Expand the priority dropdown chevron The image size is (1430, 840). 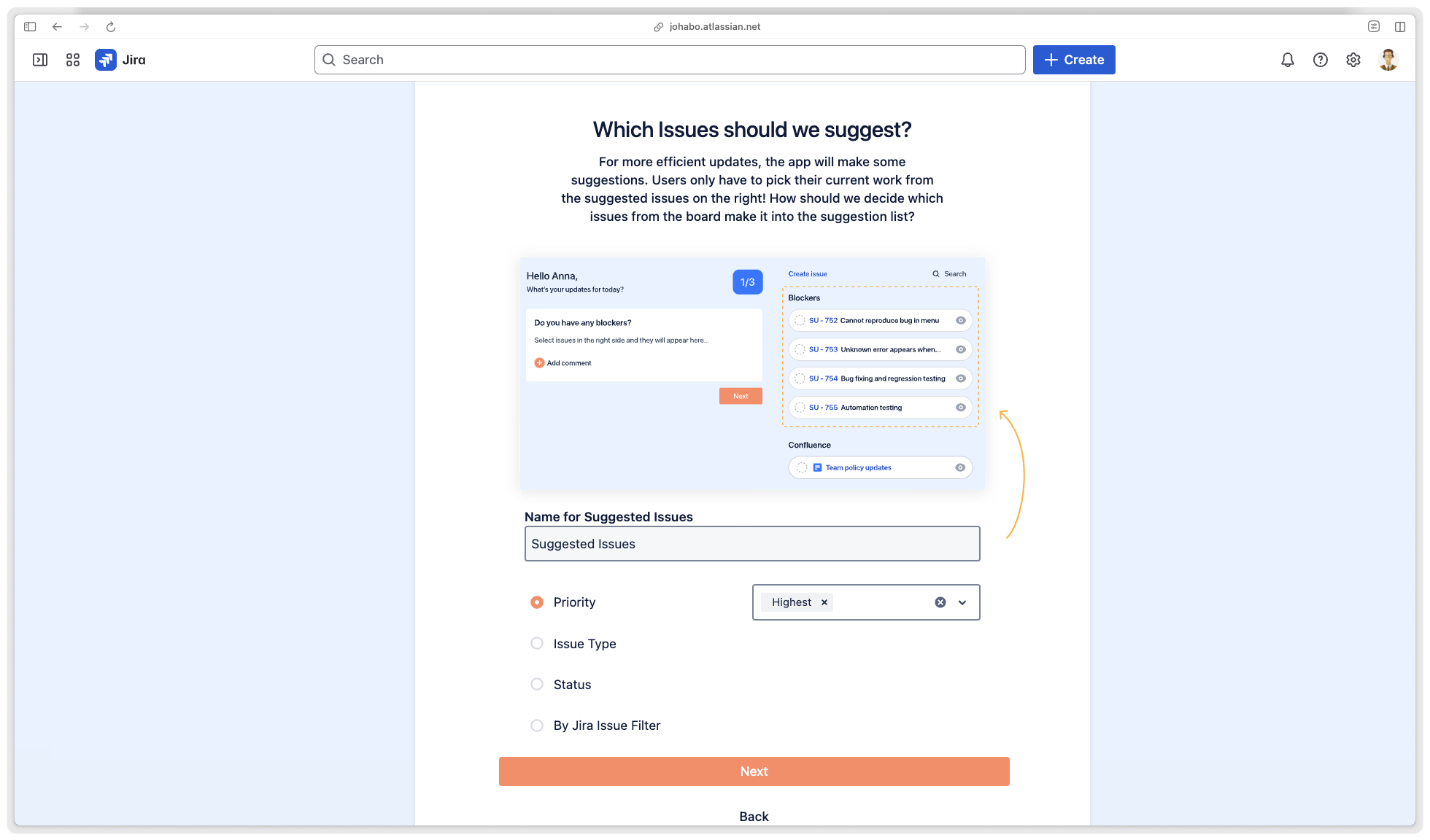(x=962, y=602)
